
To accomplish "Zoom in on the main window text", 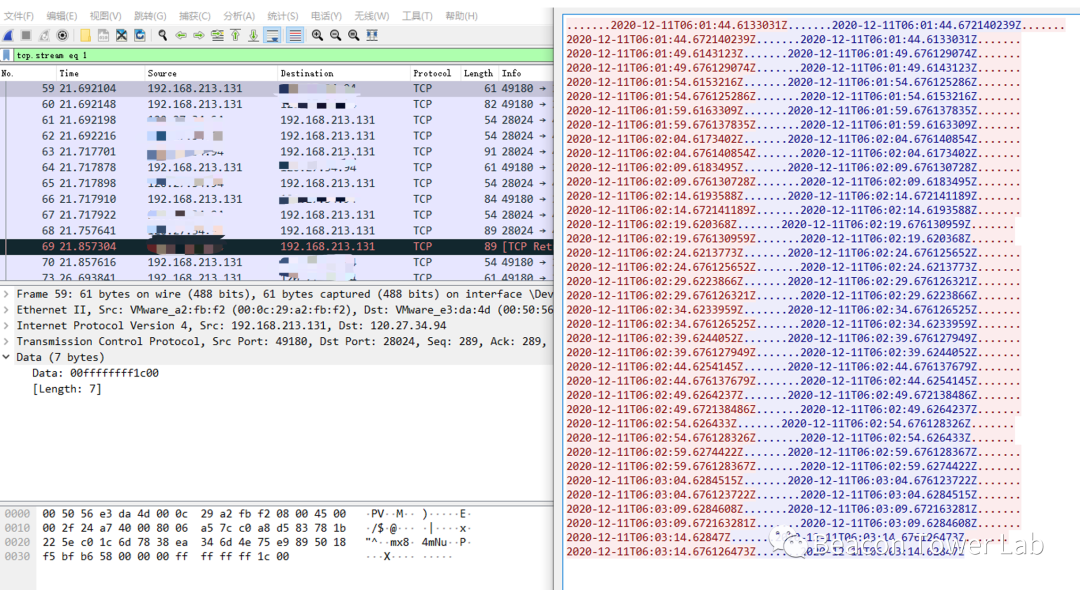I will point(318,35).
